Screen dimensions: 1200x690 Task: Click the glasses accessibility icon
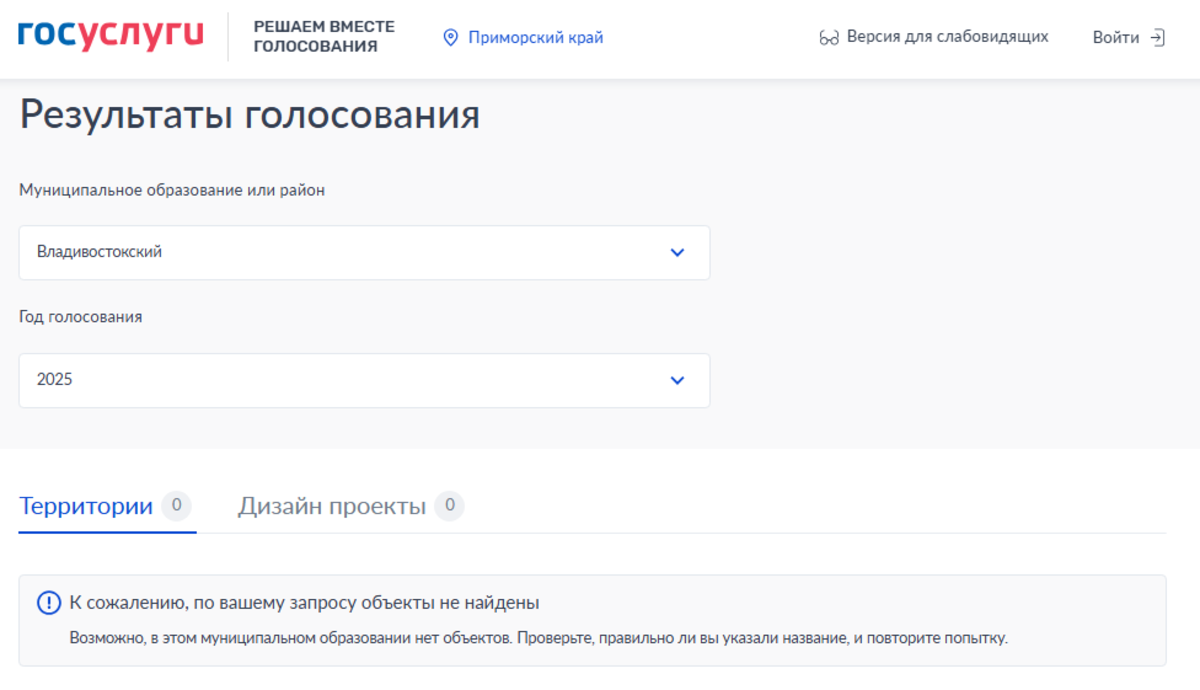(828, 38)
